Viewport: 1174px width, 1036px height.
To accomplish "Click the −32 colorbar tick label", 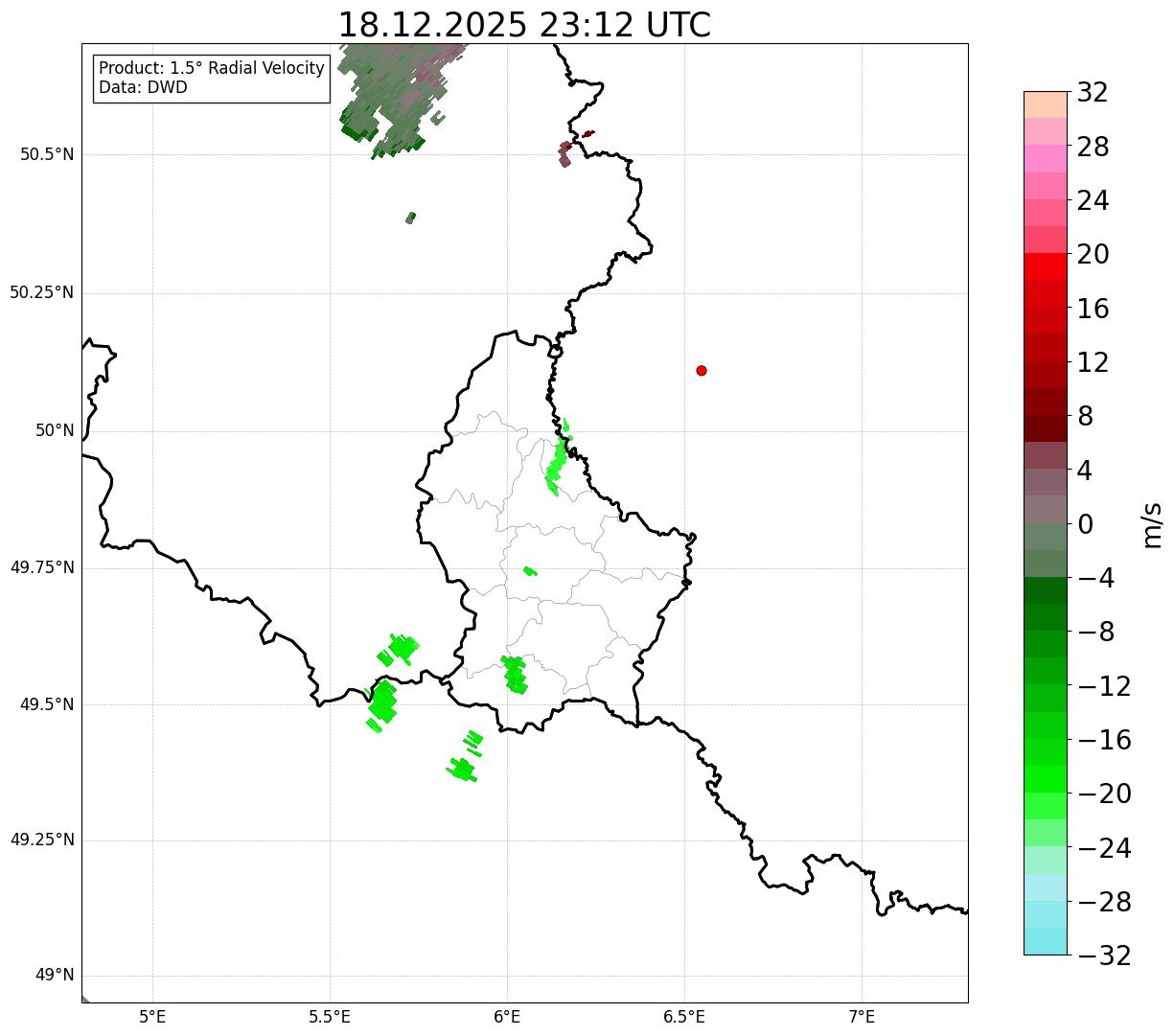I will [1104, 955].
